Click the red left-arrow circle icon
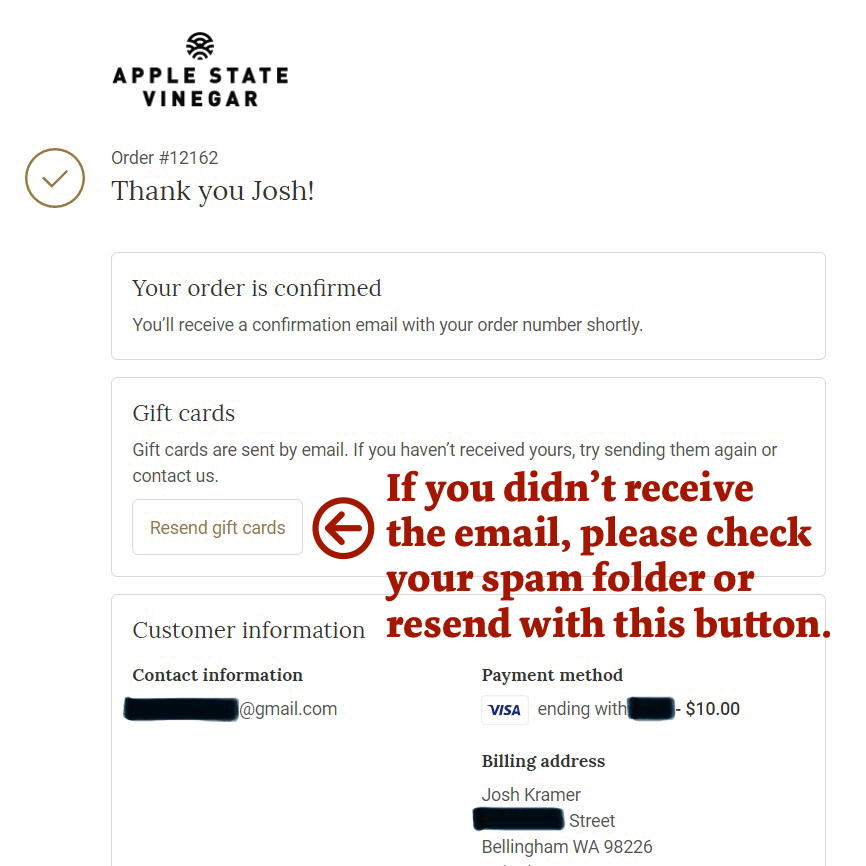866x866 pixels. click(x=343, y=528)
